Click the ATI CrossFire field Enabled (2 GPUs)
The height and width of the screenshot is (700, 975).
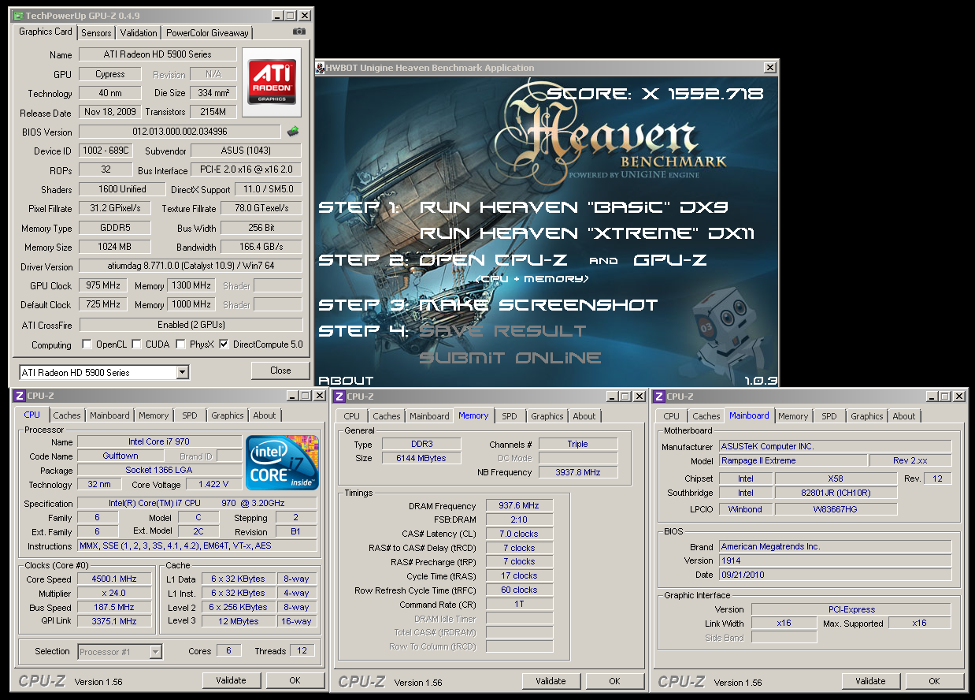191,325
